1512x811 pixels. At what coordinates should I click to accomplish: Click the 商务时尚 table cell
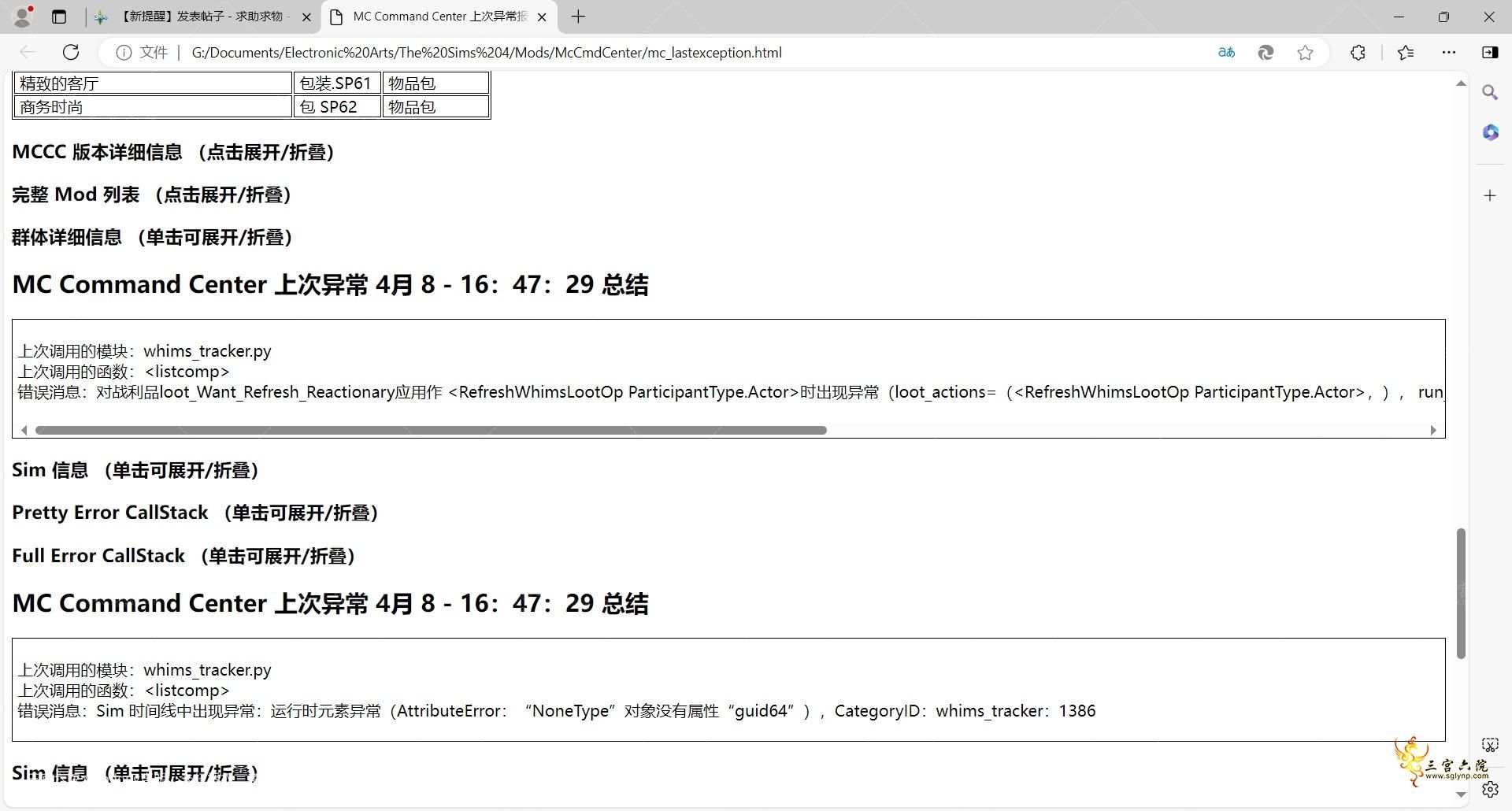click(x=154, y=107)
